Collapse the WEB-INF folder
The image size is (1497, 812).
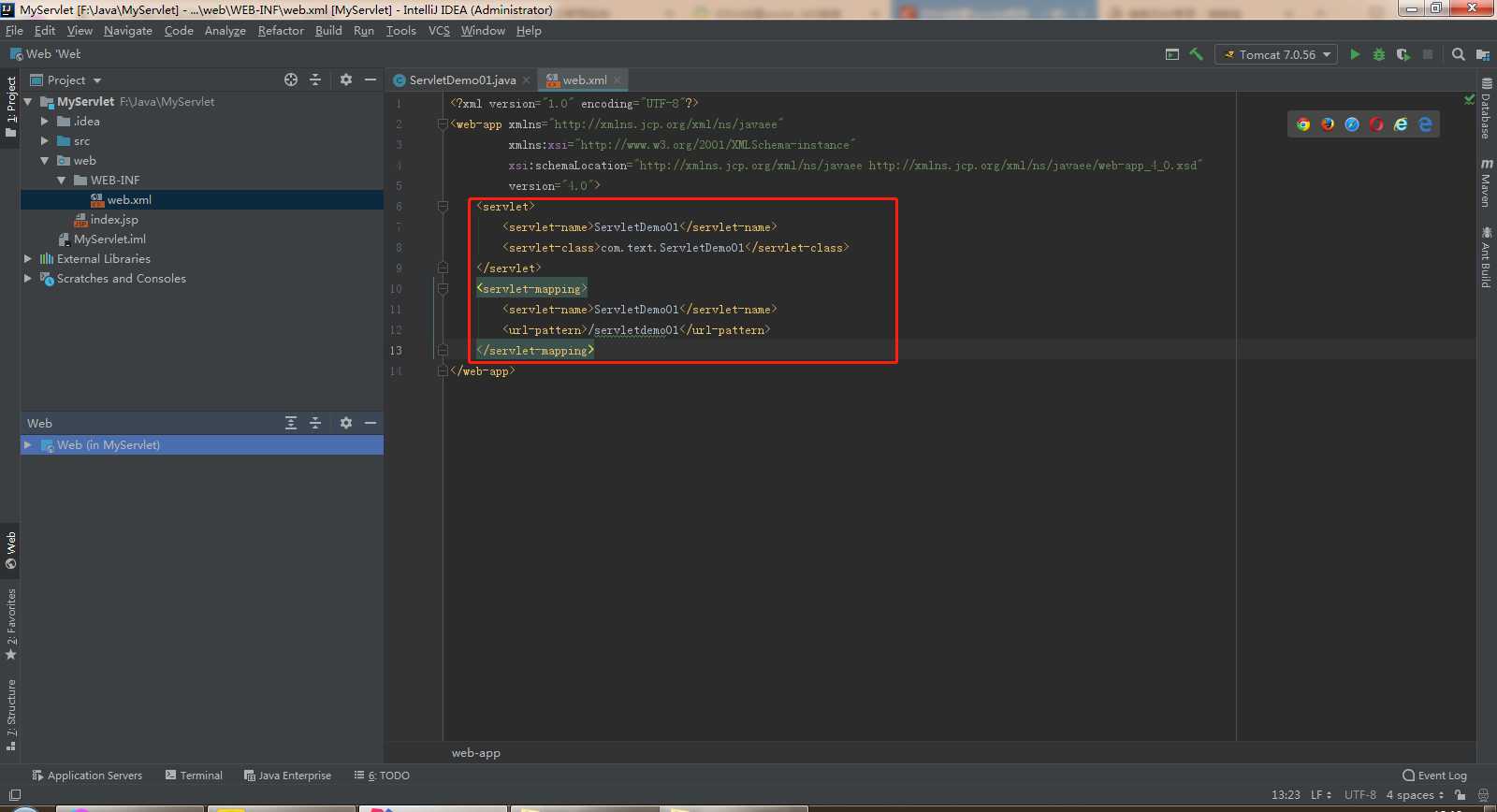point(62,181)
